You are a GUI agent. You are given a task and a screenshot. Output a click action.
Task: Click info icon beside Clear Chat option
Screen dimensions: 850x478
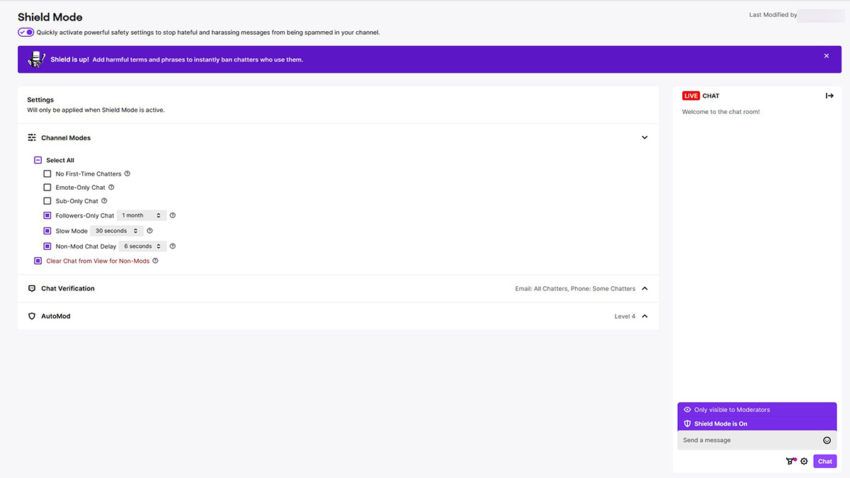(x=155, y=261)
